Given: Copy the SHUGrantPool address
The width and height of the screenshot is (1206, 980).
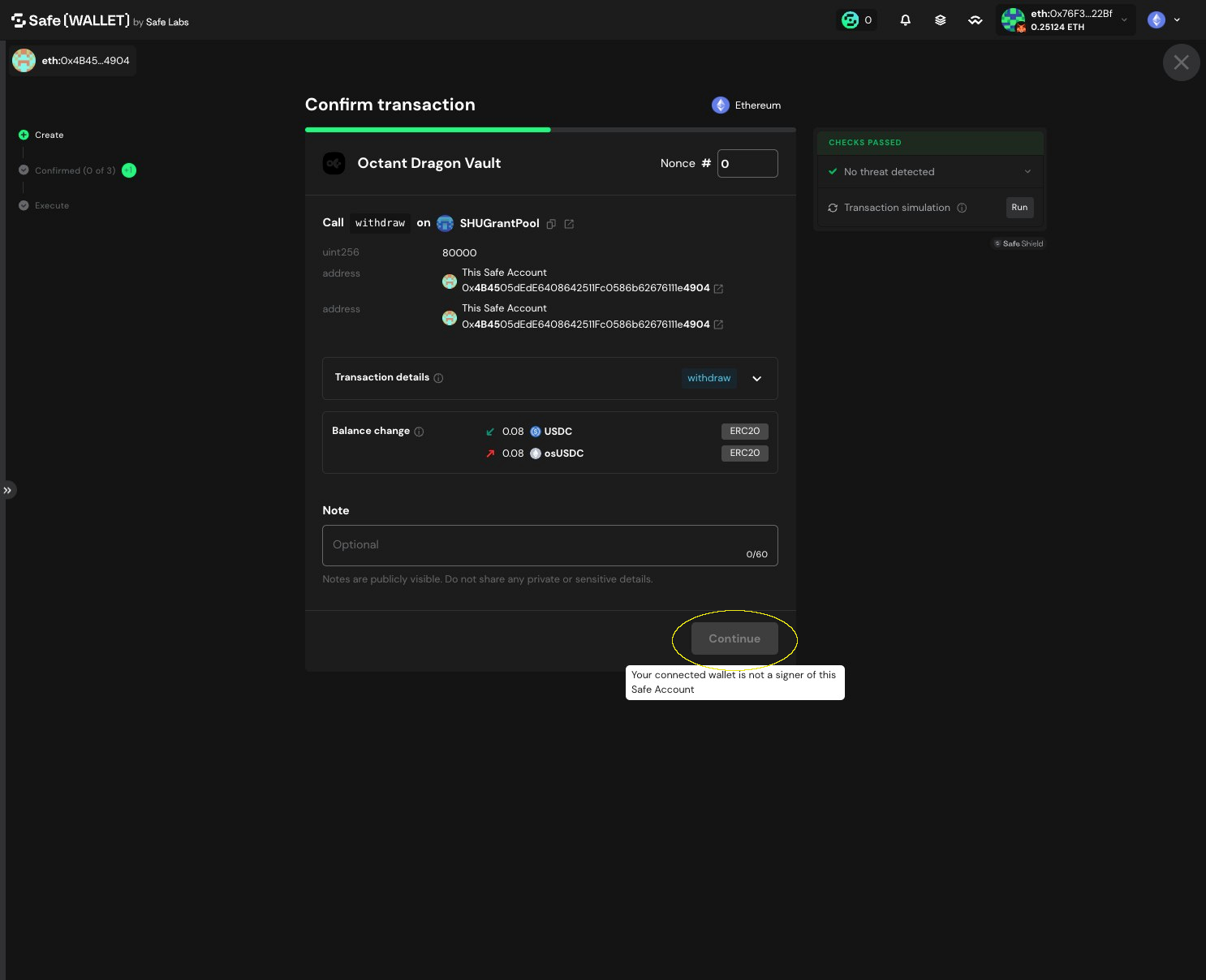Looking at the screenshot, I should (x=551, y=224).
